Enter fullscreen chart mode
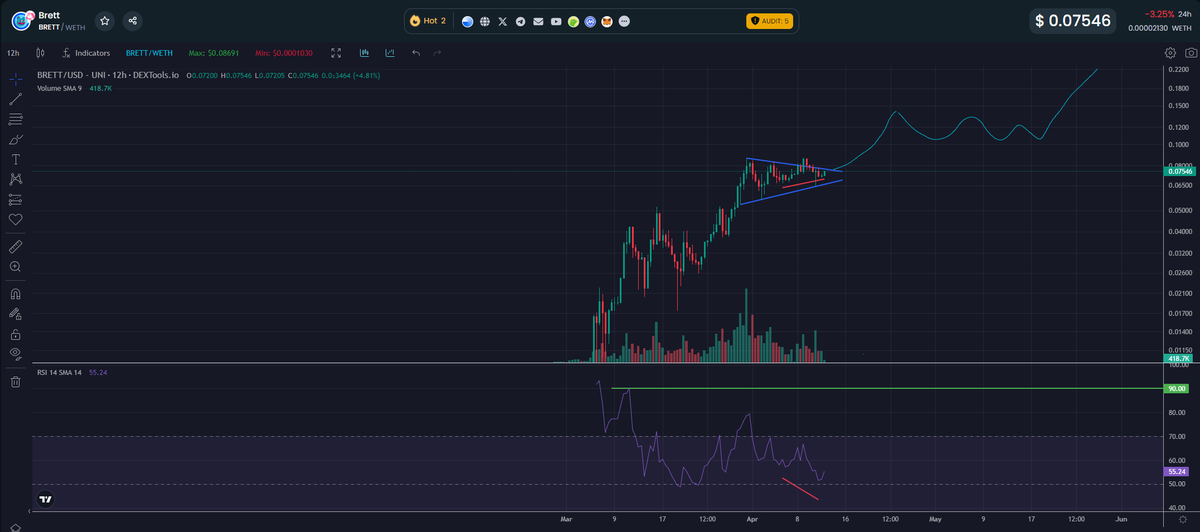The height and width of the screenshot is (532, 1200). coord(337,53)
